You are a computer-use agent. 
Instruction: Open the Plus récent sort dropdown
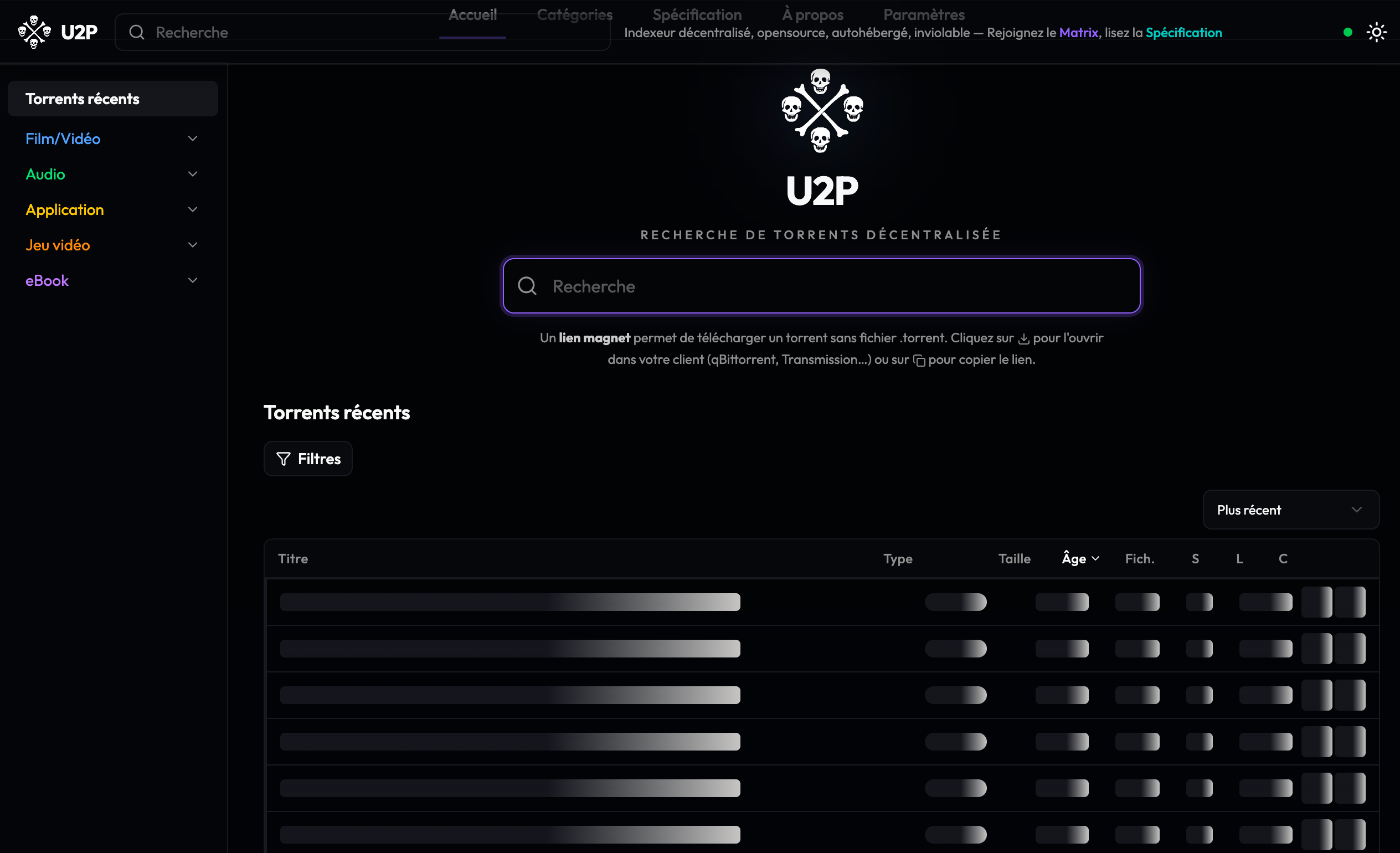pyautogui.click(x=1290, y=510)
